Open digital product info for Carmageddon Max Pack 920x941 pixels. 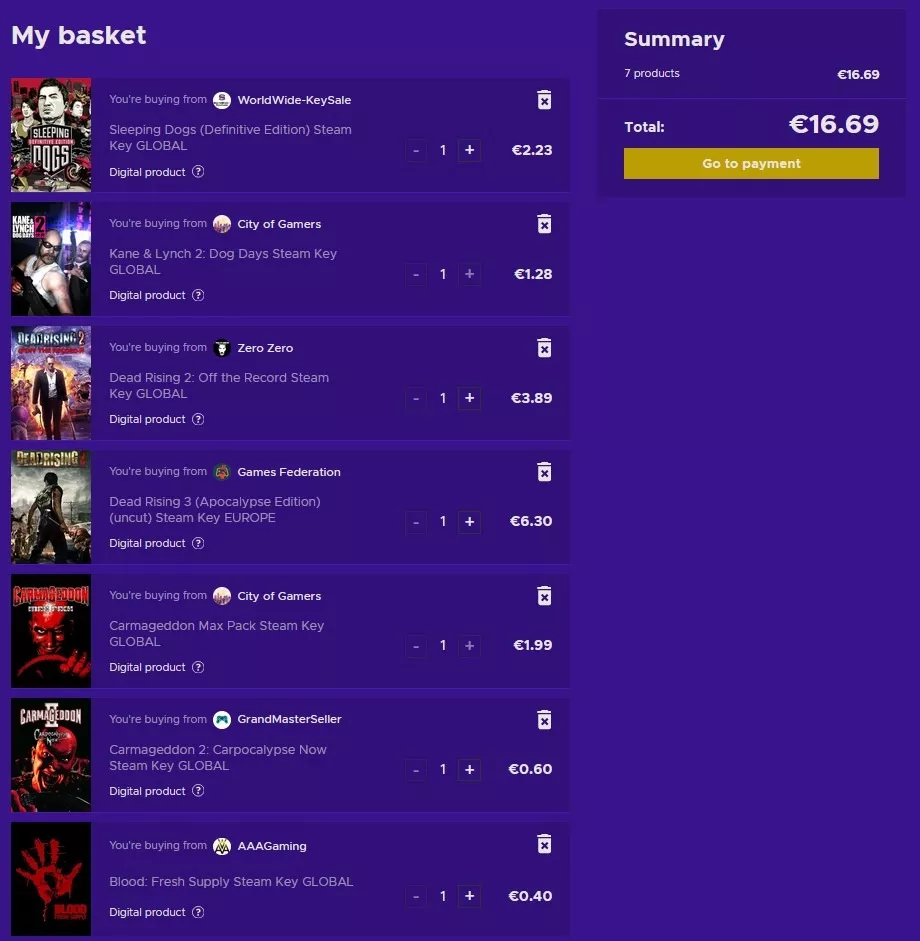click(x=198, y=667)
